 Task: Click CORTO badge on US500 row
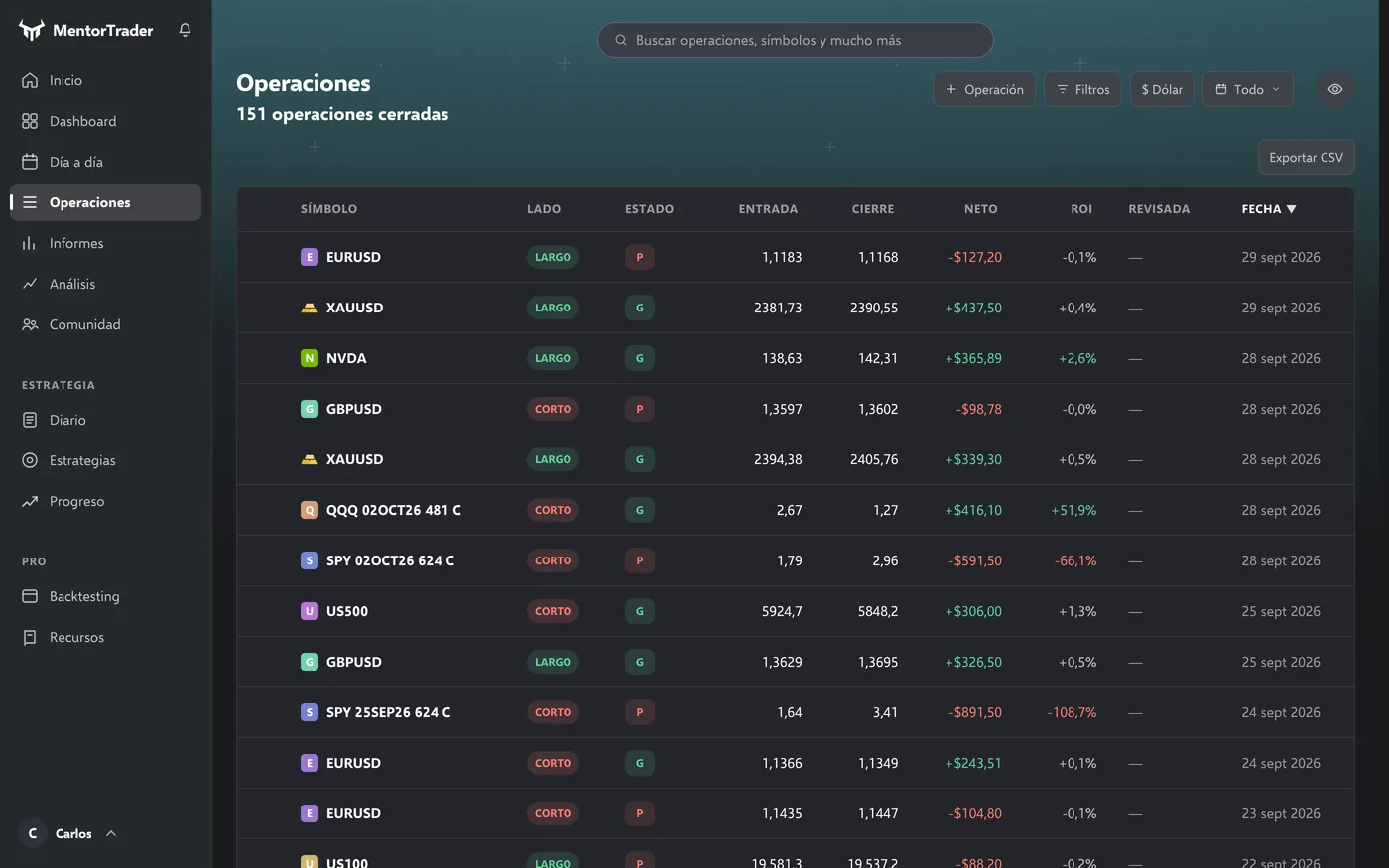pos(553,611)
